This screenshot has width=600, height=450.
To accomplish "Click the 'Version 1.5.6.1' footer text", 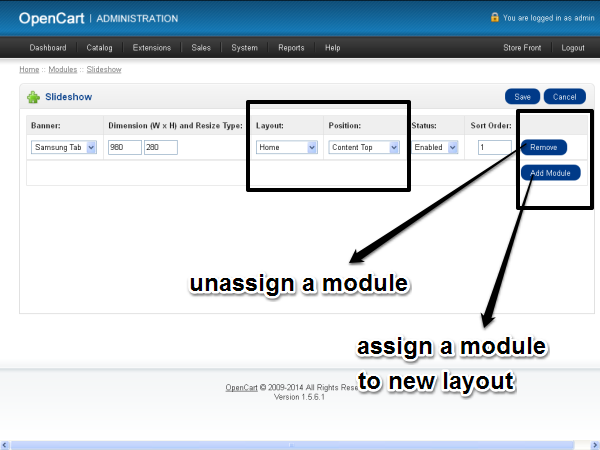I will 299,397.
